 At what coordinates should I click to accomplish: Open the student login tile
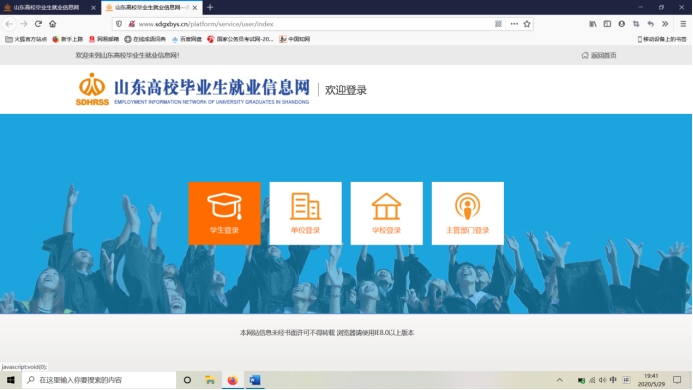coord(224,213)
